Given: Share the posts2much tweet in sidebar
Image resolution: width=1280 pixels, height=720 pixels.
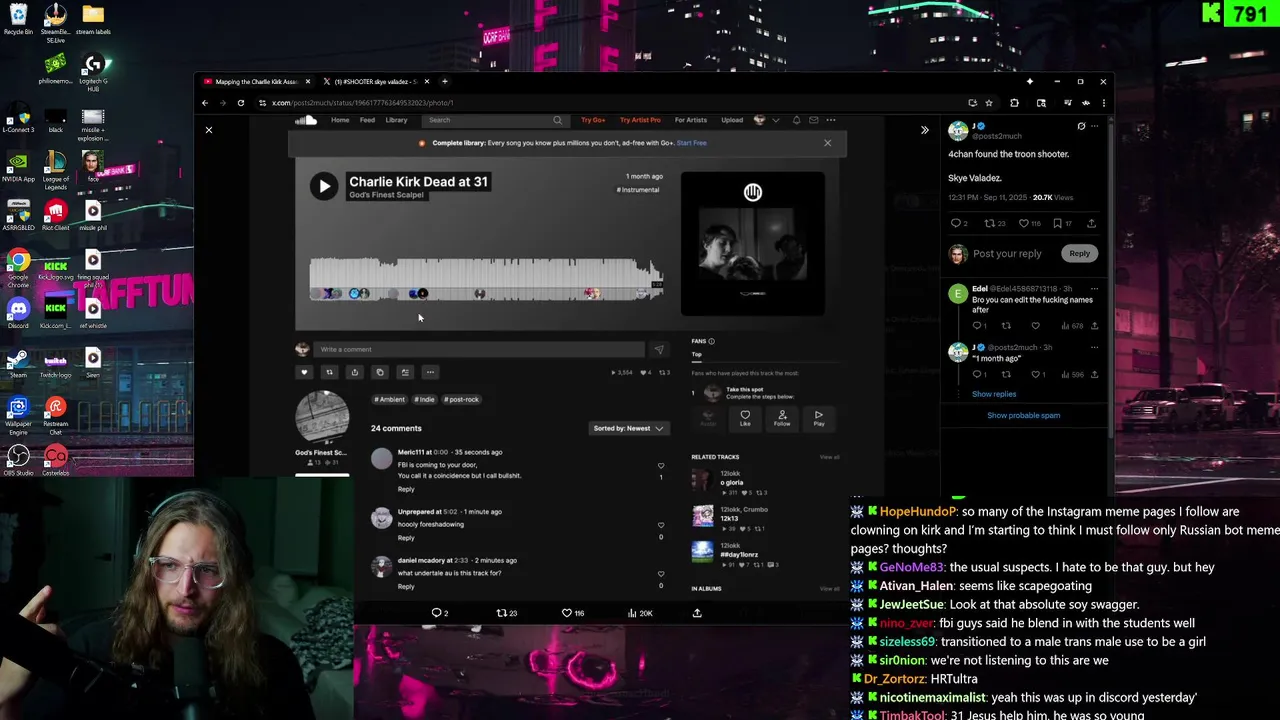Looking at the screenshot, I should click(1091, 223).
